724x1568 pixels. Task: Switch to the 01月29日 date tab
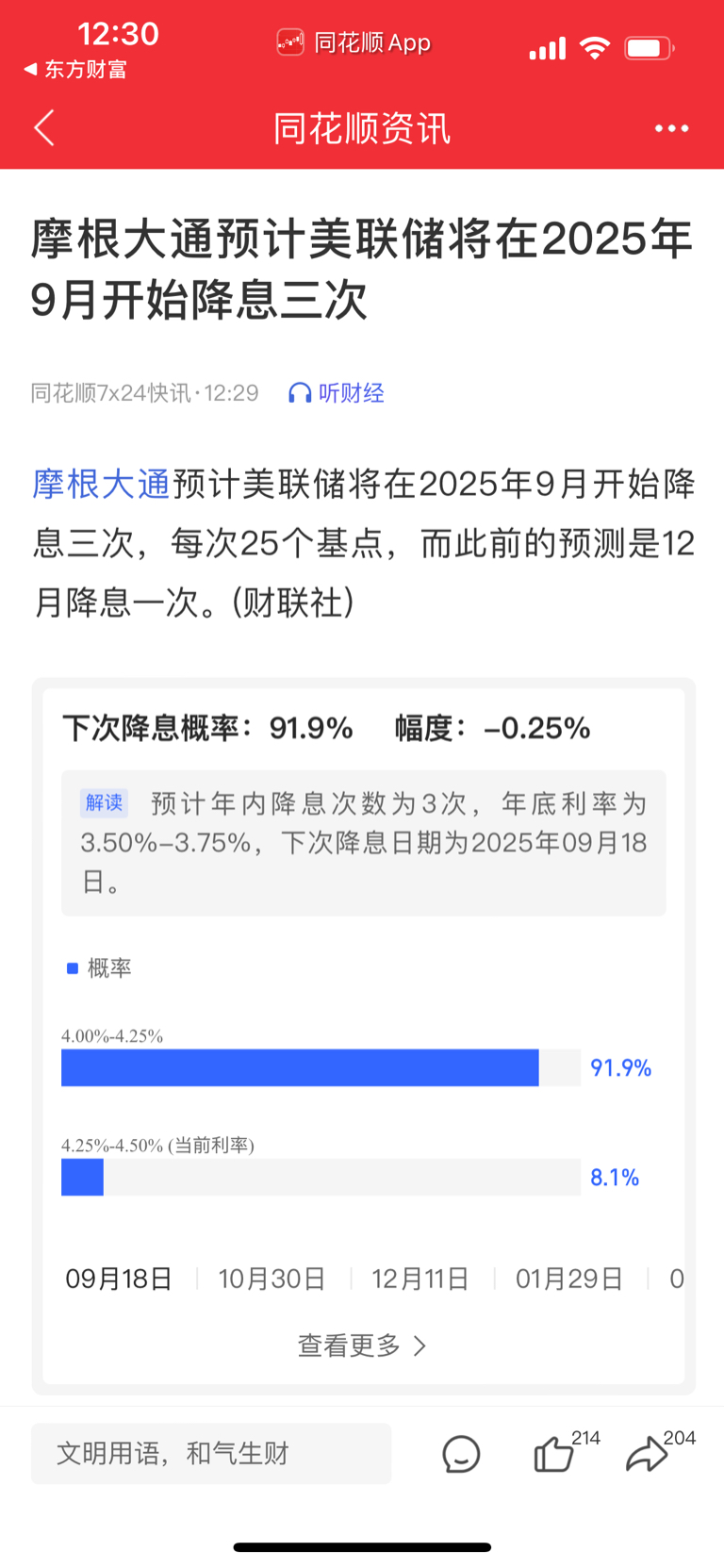click(569, 1279)
